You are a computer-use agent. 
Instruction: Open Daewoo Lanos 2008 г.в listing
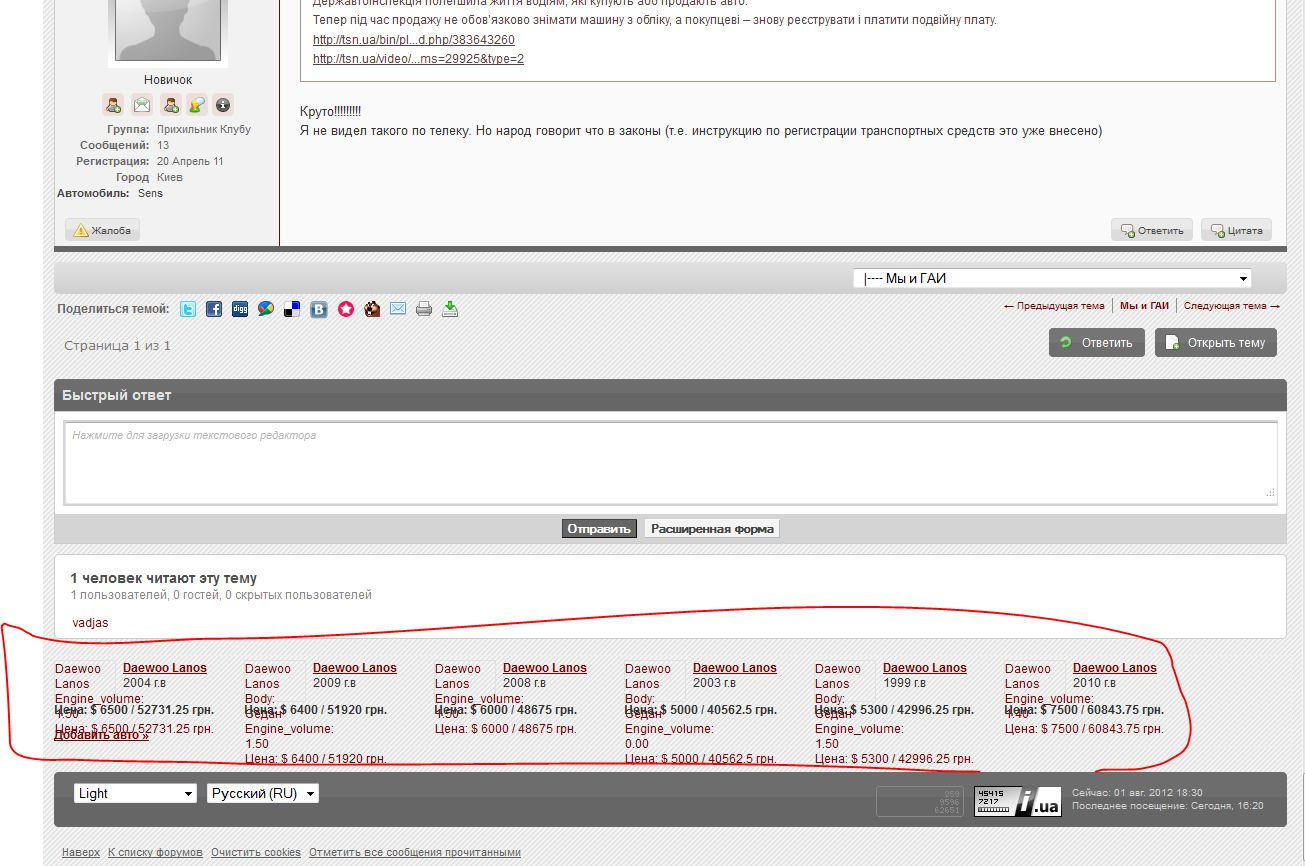544,668
